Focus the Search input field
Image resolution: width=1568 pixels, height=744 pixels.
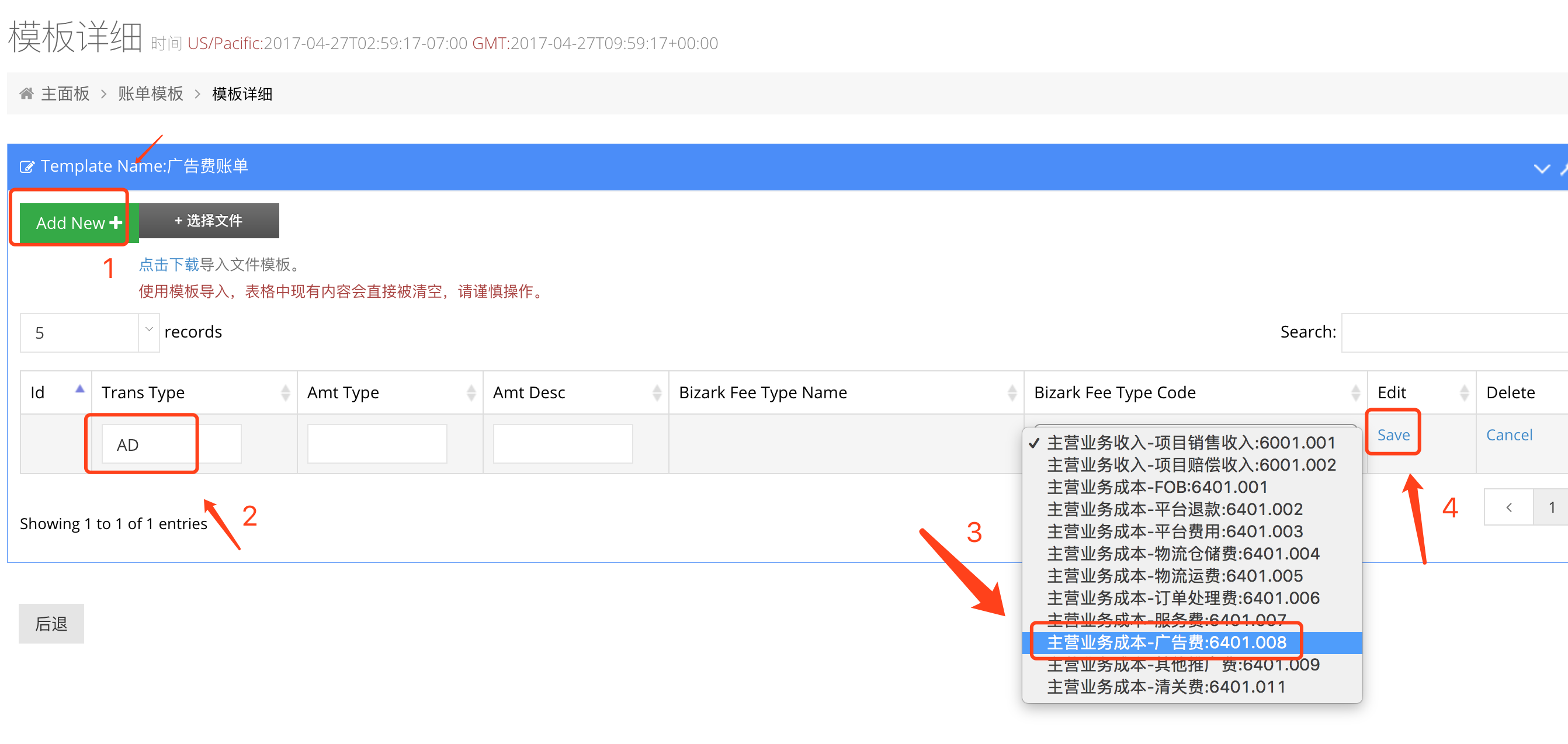pos(1454,333)
